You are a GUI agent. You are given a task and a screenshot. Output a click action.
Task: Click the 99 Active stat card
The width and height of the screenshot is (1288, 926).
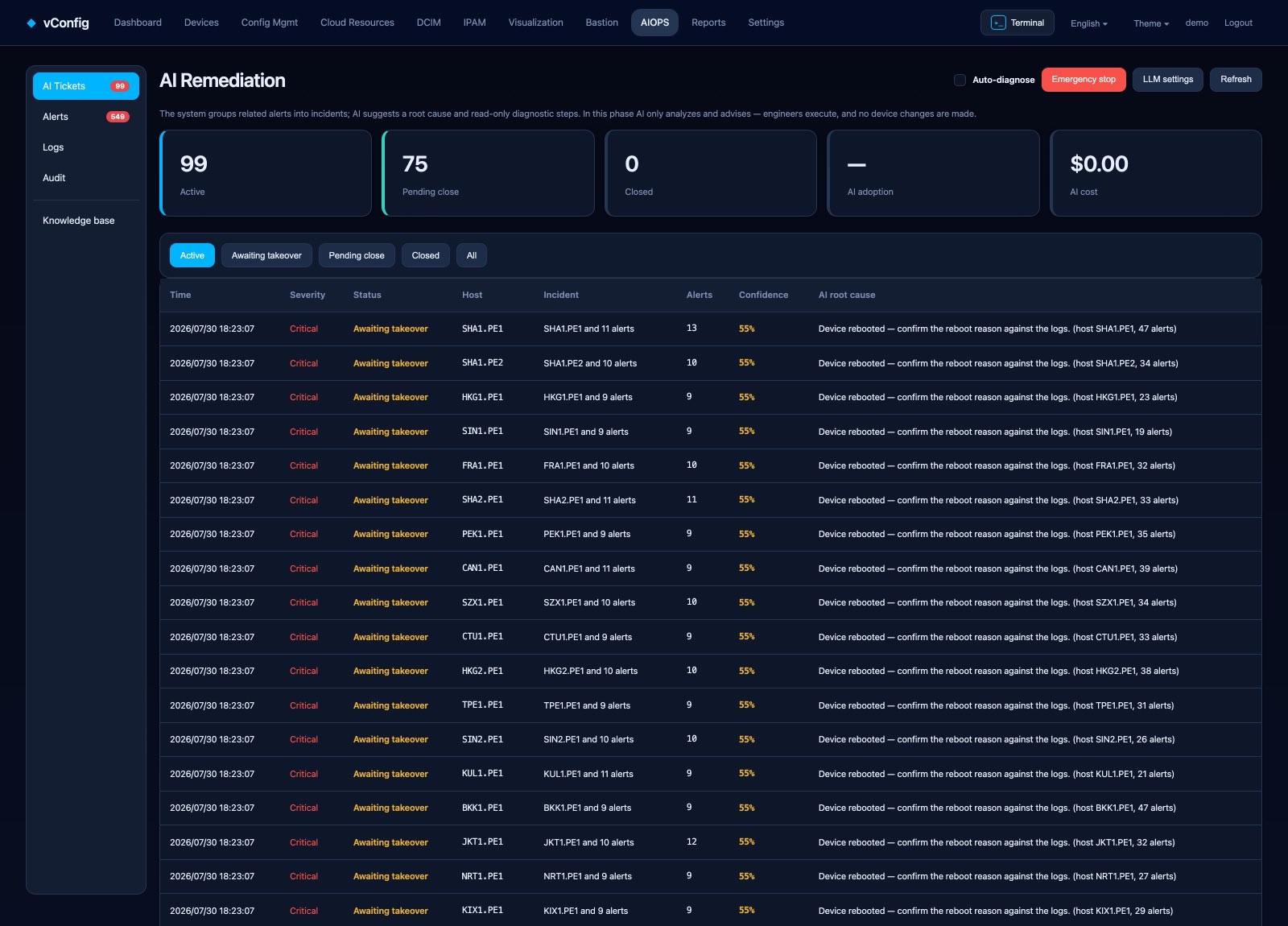pyautogui.click(x=266, y=173)
